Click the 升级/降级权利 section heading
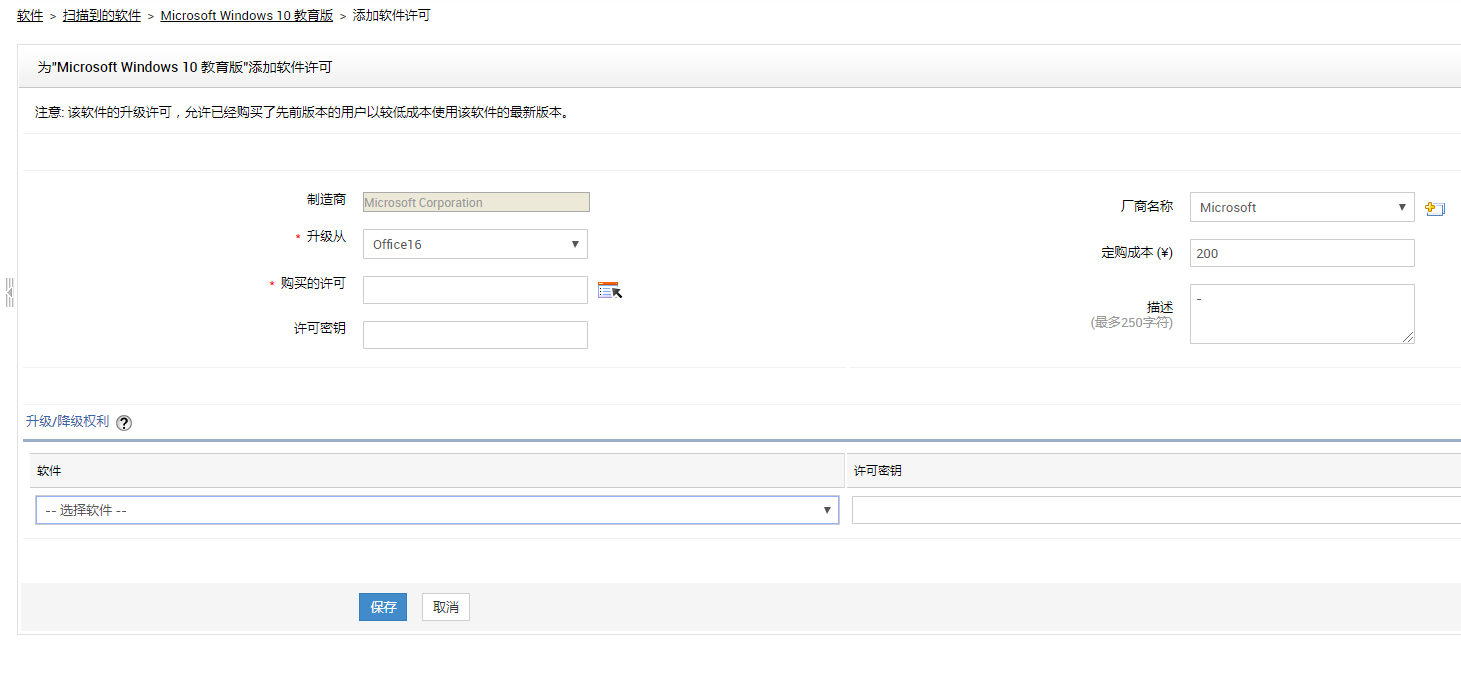Viewport: 1461px width, 688px height. pyautogui.click(x=67, y=421)
